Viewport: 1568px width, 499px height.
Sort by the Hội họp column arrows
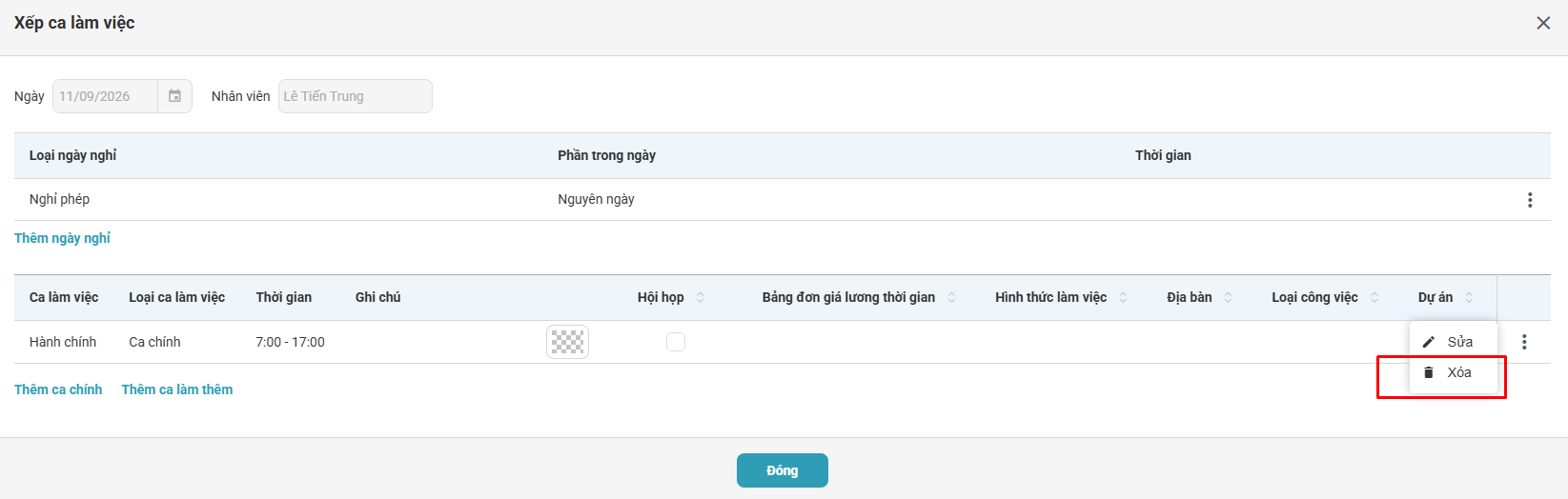tap(701, 297)
